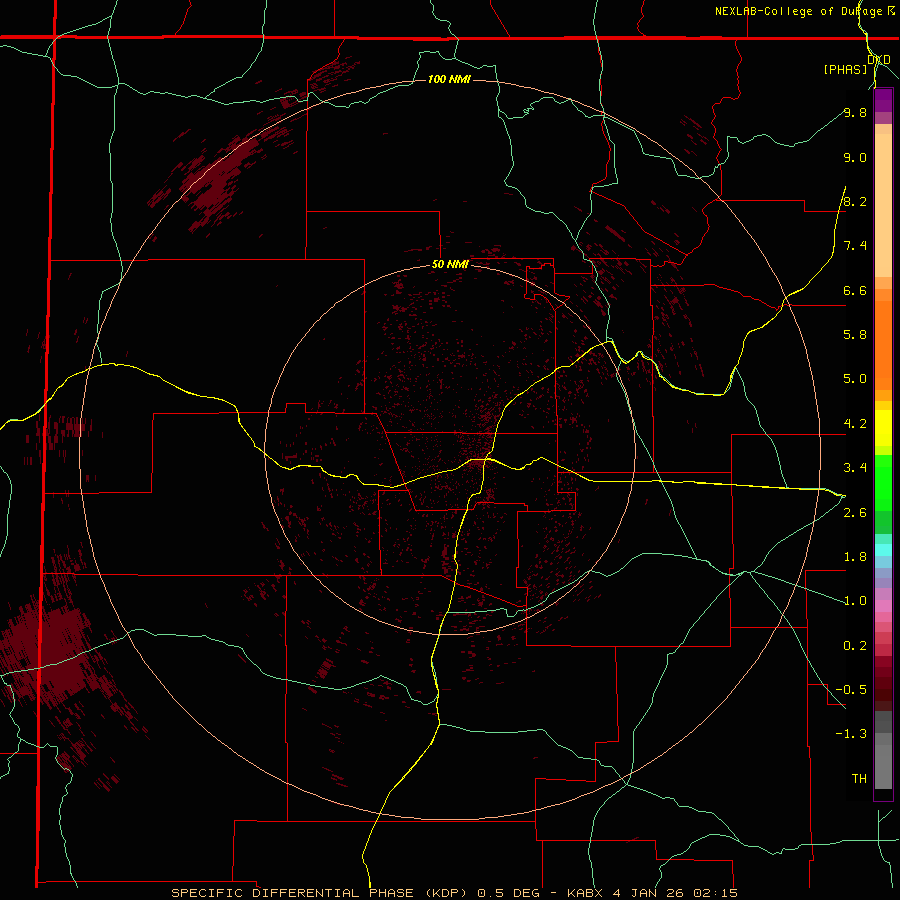Click the 0.2 value on color scale
Viewport: 900px width, 900px height.
(x=855, y=646)
